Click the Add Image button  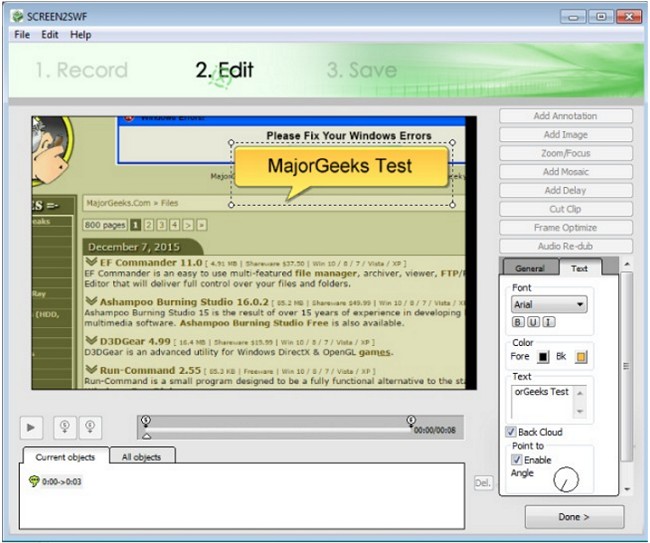pyautogui.click(x=566, y=135)
